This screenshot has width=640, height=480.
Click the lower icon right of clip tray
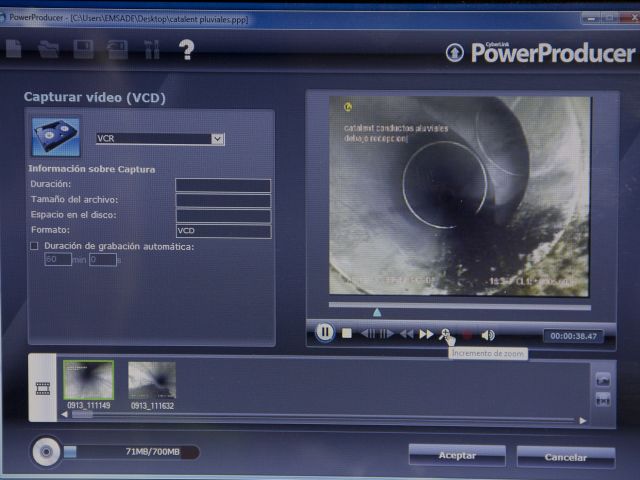point(603,400)
